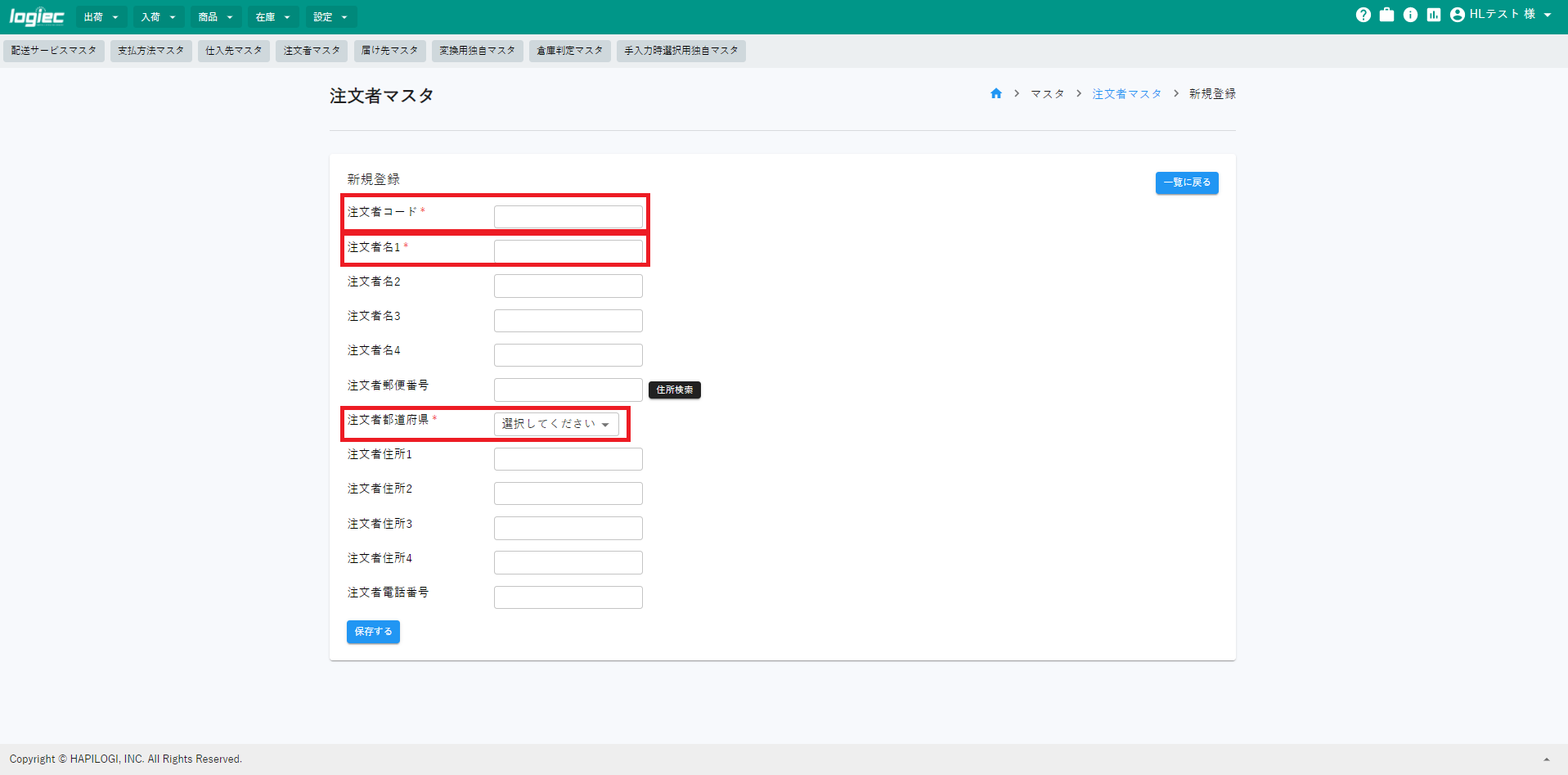Click the 新規登録 breadcrumb text
Screen dimensions: 1568x775
pyautogui.click(x=1212, y=94)
